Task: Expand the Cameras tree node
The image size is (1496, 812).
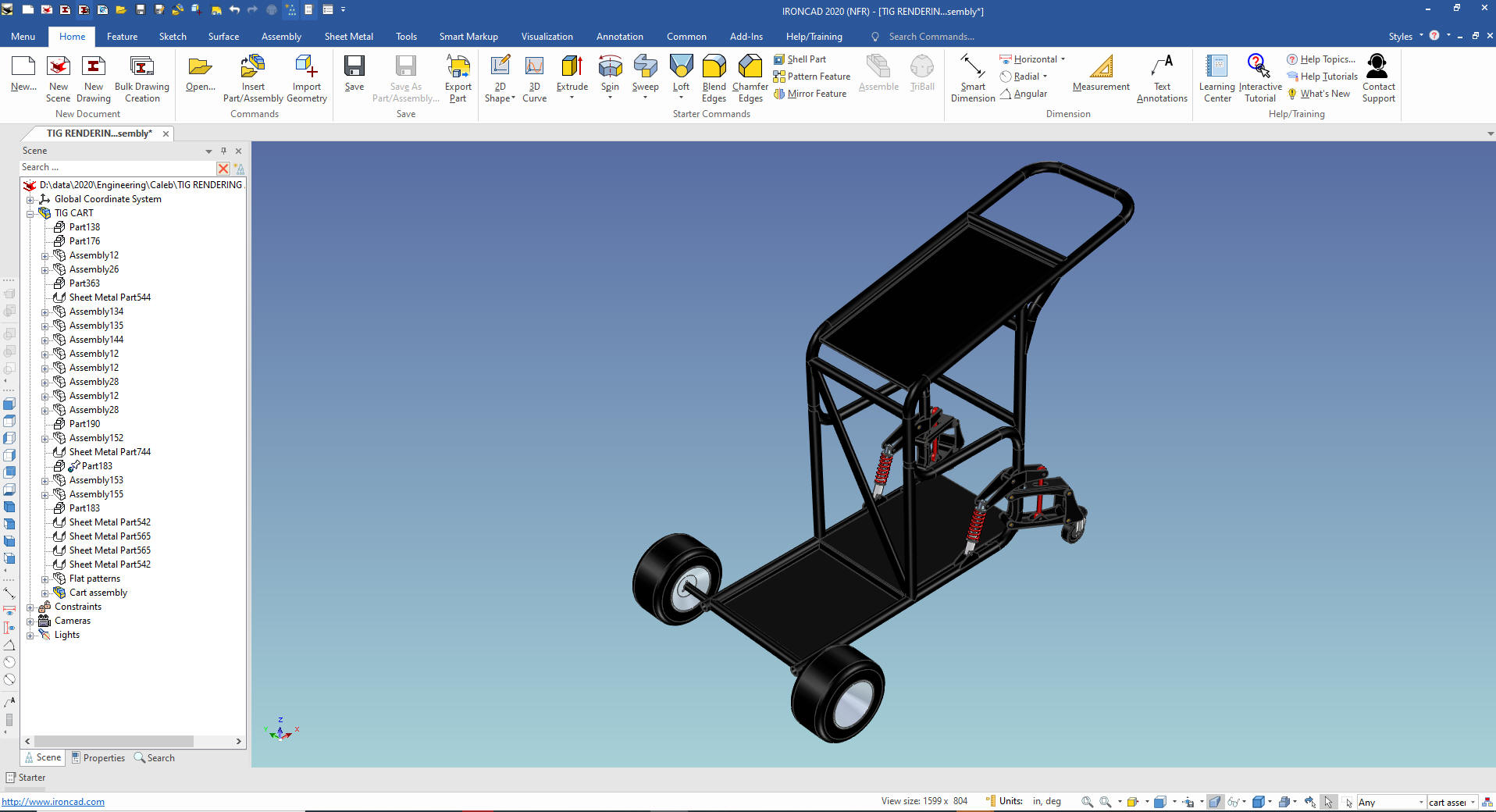Action: coord(30,621)
